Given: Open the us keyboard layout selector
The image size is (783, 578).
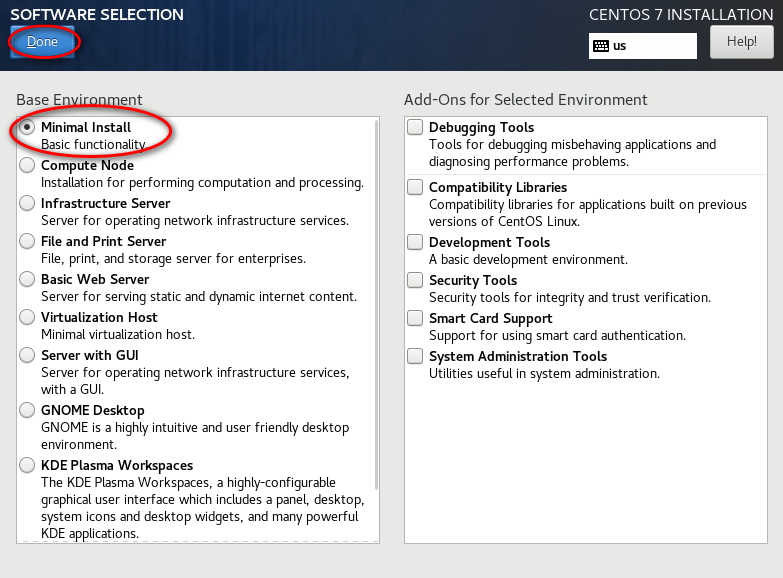Looking at the screenshot, I should pos(643,46).
